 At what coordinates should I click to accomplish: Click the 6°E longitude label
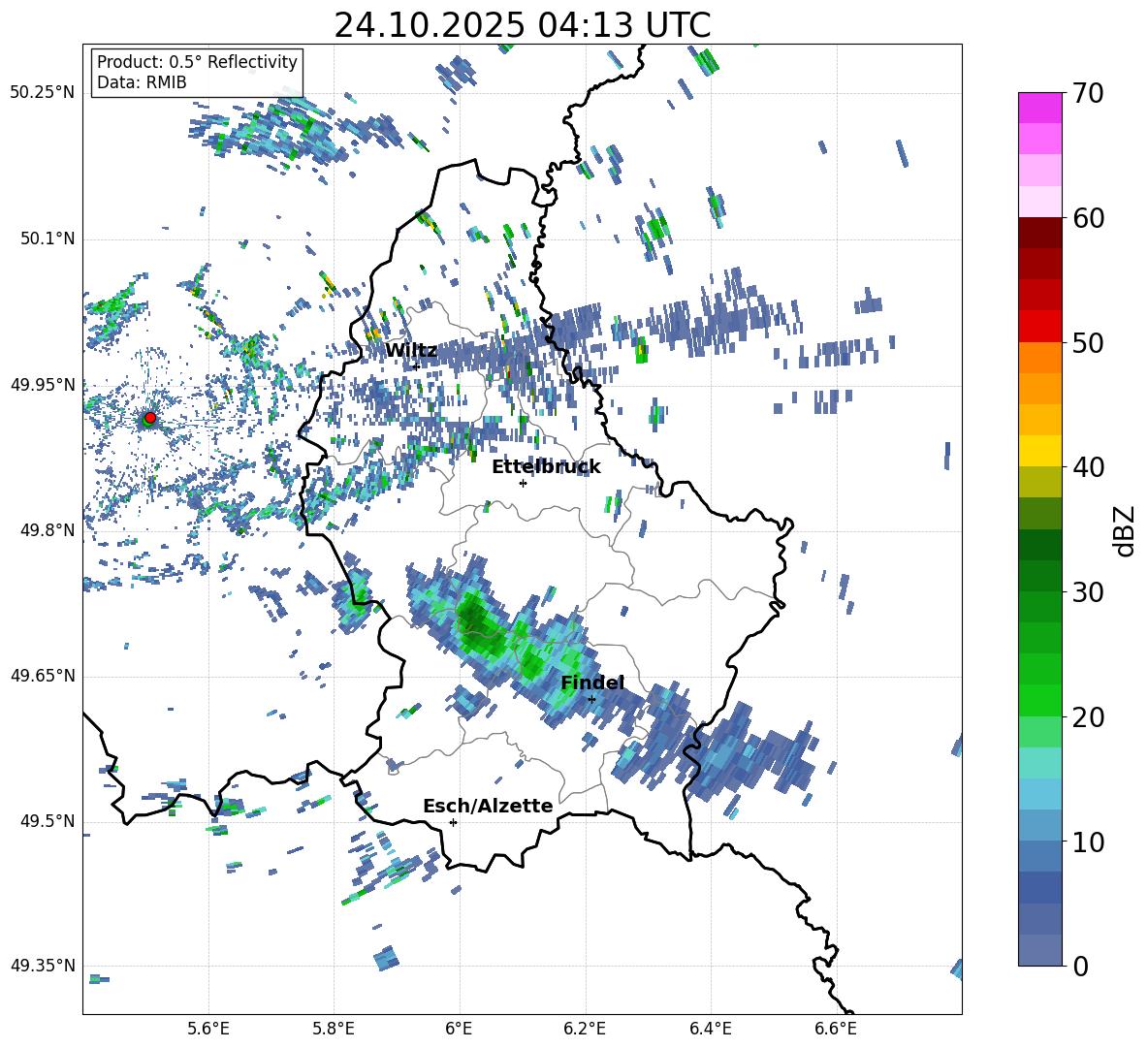pyautogui.click(x=459, y=1029)
